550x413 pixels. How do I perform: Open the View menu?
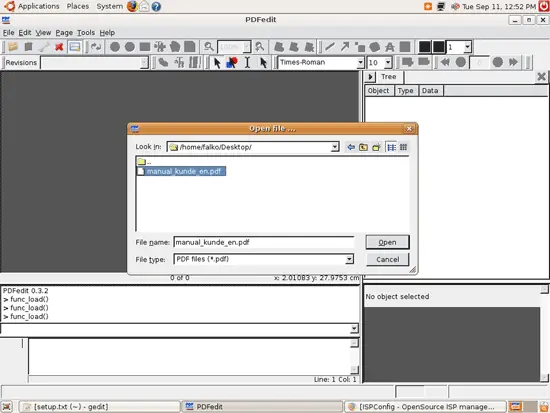43,33
